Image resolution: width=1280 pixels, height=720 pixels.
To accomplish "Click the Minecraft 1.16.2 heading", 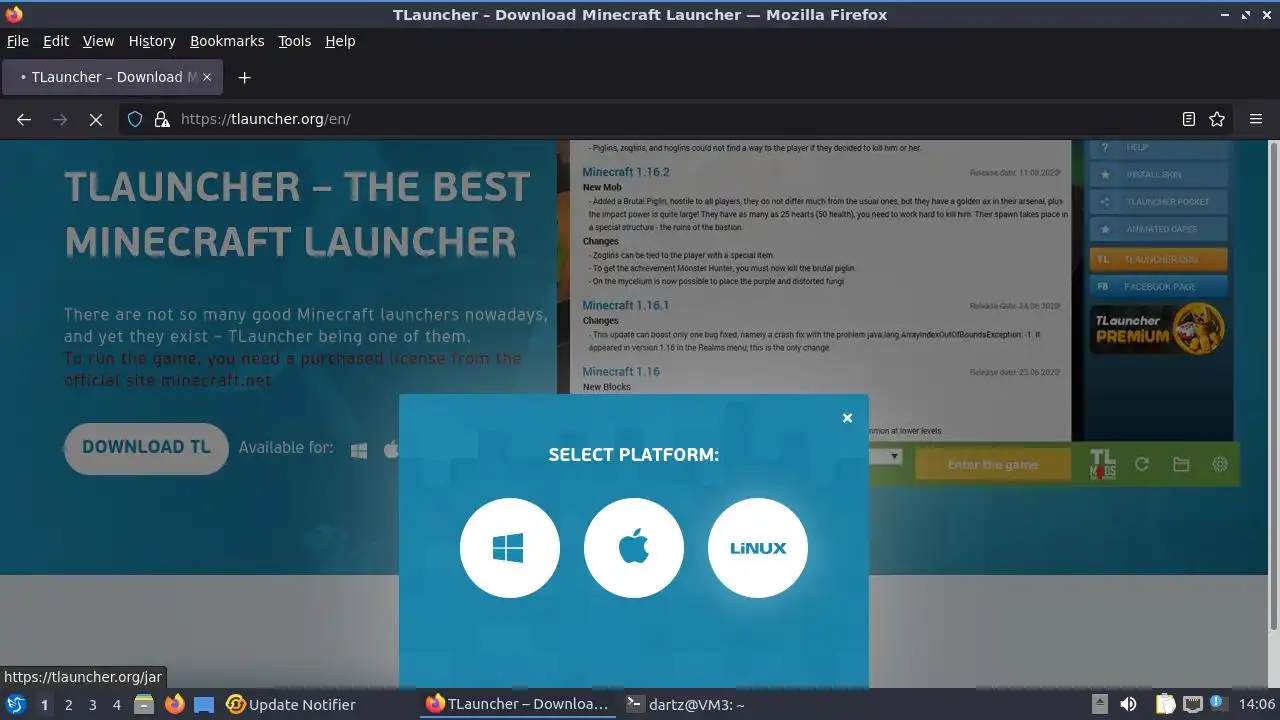I will [626, 172].
